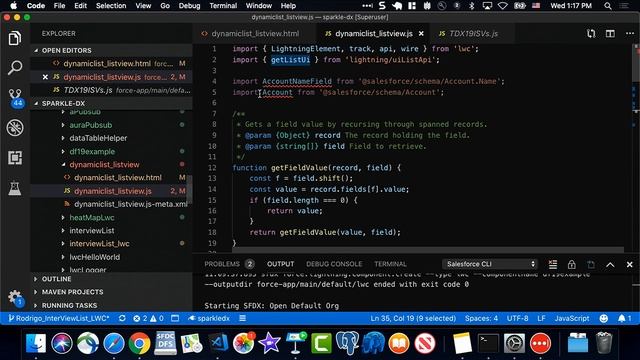Open the DEBUG CONSOLE panel tab
This screenshot has height=360, width=640.
334,264
